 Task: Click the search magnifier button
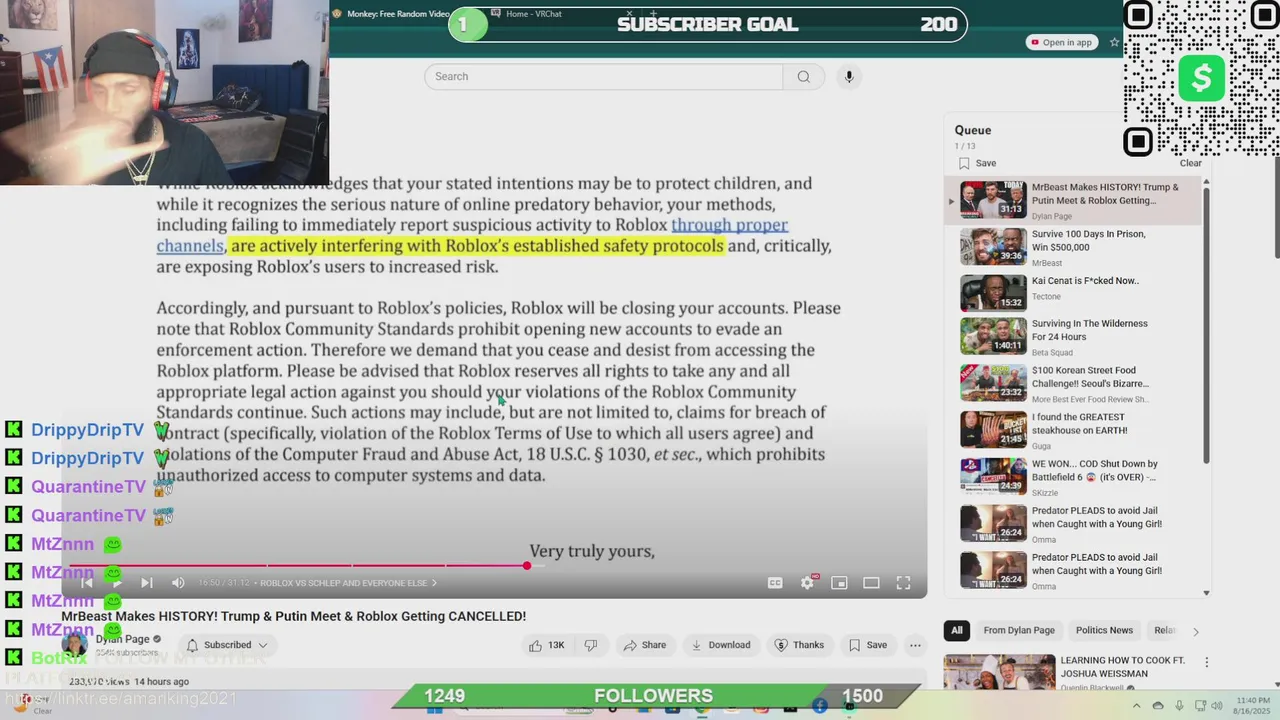(803, 77)
